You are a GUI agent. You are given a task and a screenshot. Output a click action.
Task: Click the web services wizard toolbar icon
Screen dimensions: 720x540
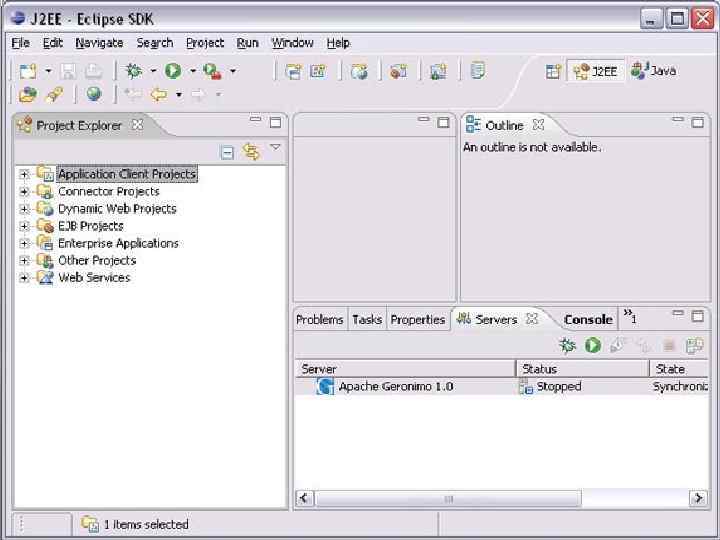tap(439, 71)
